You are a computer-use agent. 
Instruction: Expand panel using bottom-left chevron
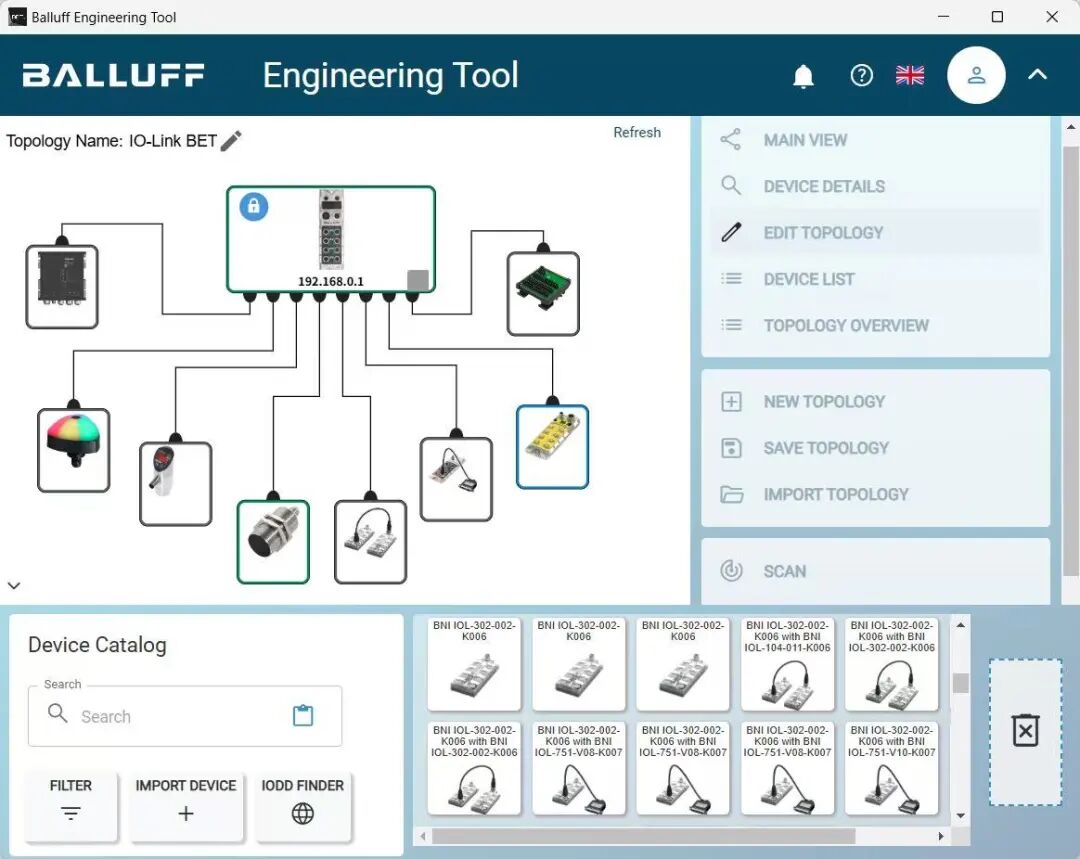click(x=14, y=586)
